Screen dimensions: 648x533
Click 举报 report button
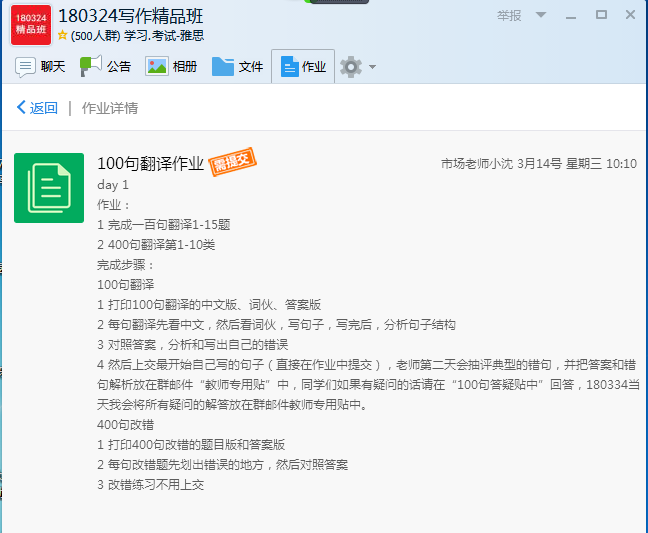tap(509, 16)
